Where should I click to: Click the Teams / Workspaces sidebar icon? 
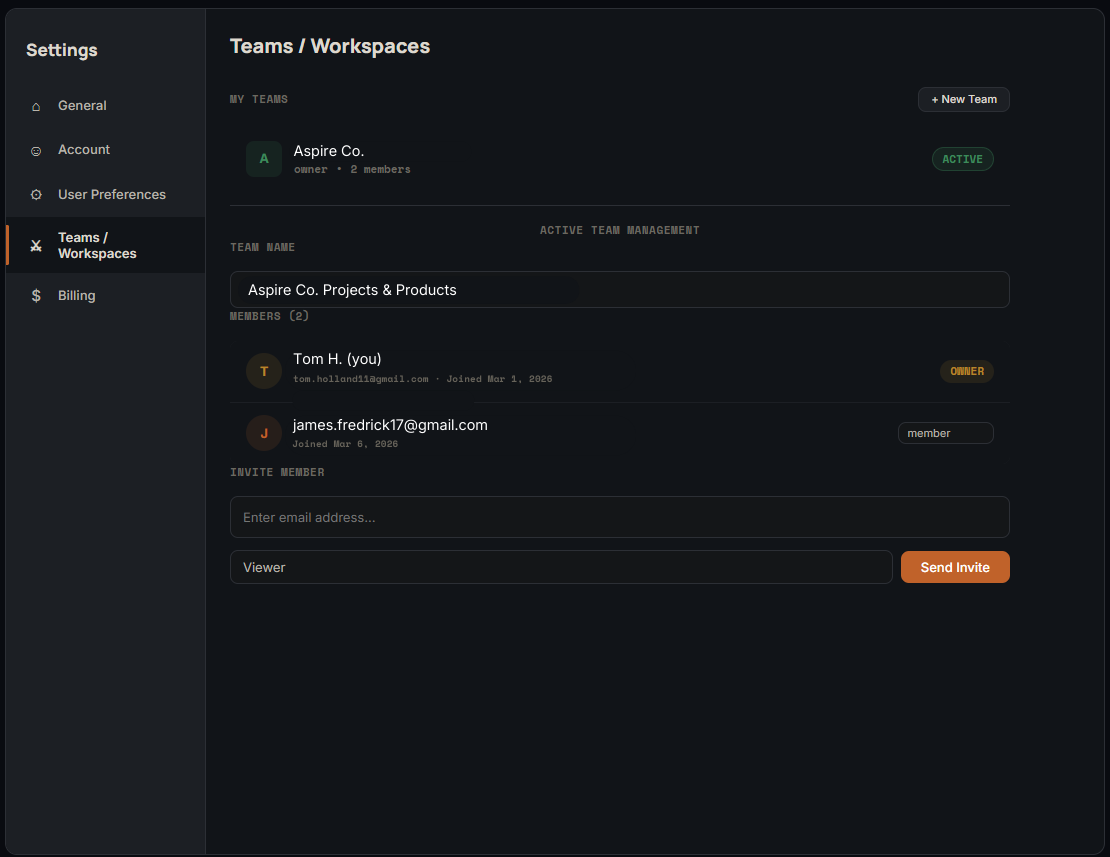(x=36, y=245)
